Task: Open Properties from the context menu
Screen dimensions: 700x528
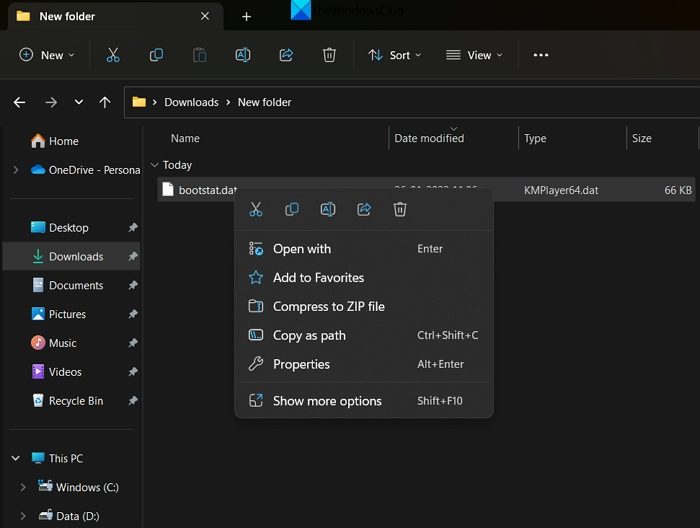Action: (x=301, y=364)
